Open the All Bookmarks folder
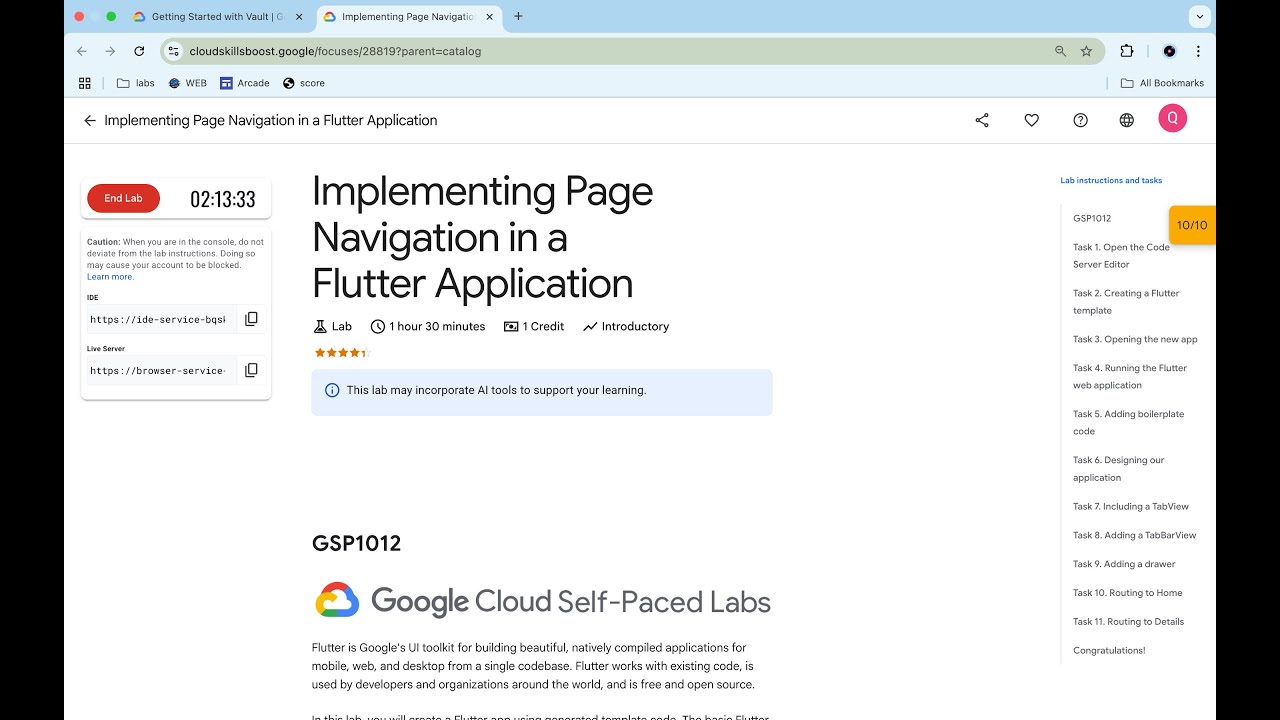The image size is (1280, 720). [x=1161, y=83]
